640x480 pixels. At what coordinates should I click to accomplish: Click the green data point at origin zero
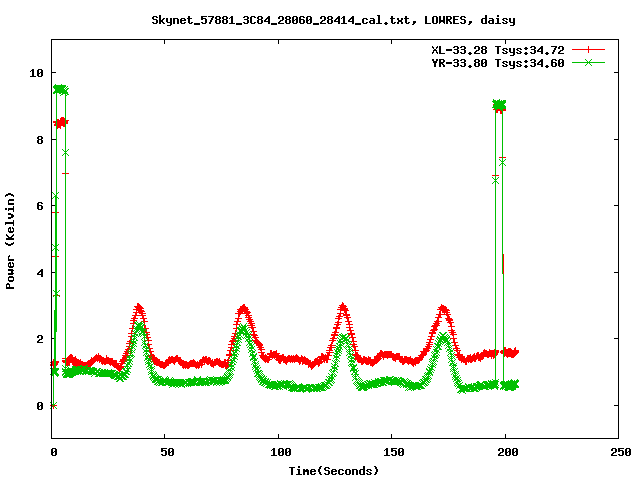point(53,406)
